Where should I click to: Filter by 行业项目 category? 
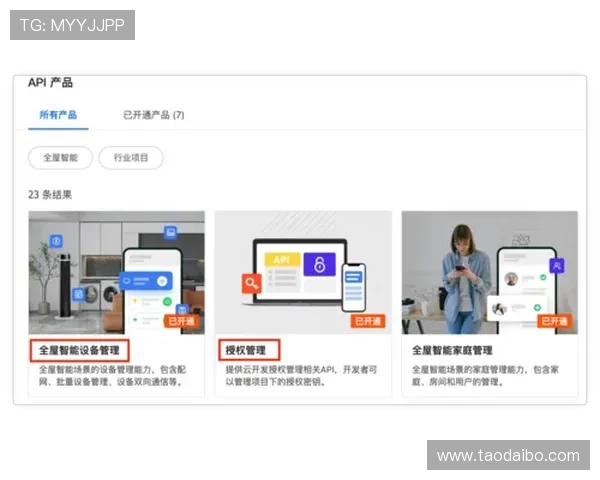coord(131,158)
